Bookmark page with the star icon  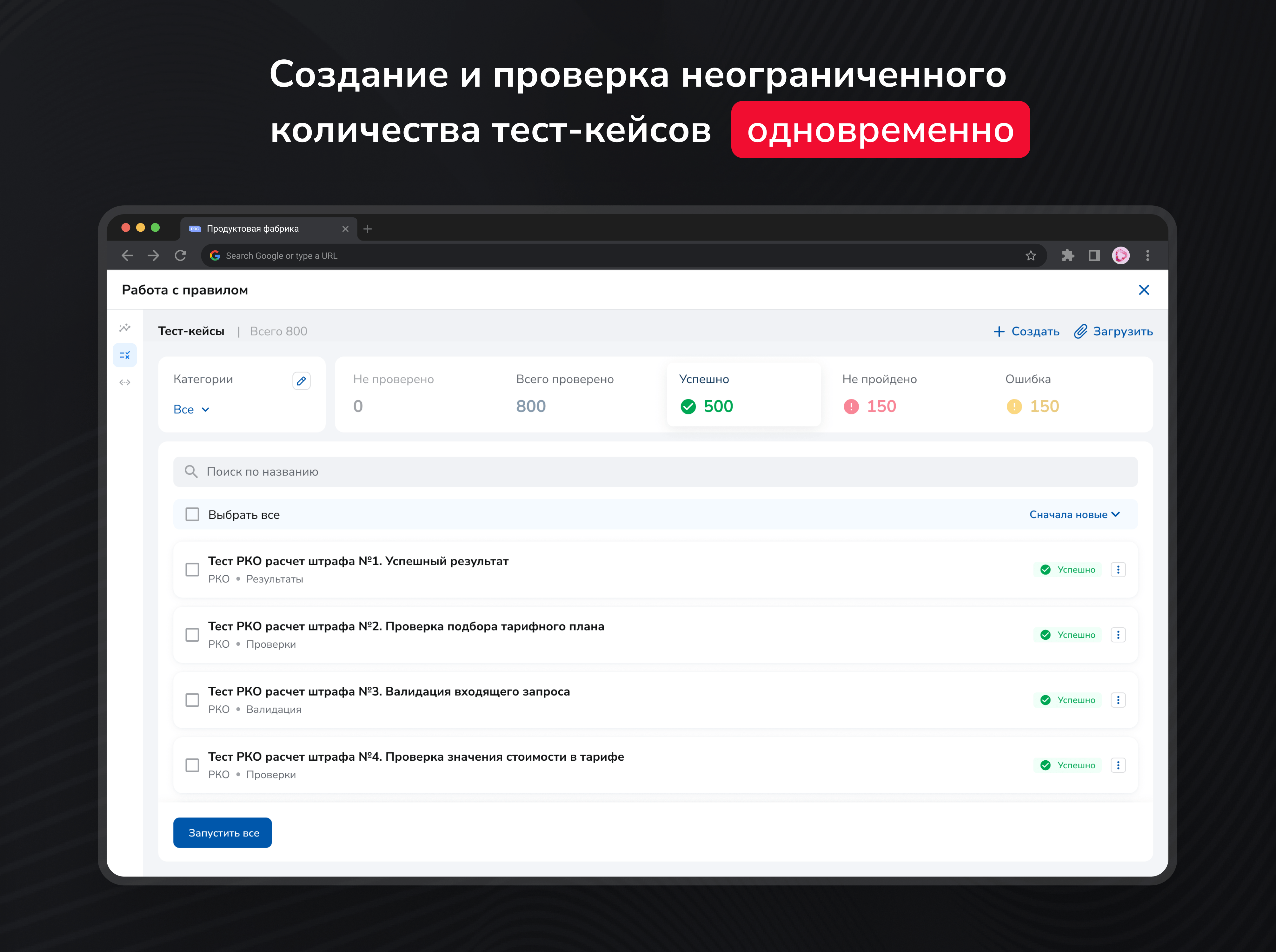tap(1031, 255)
